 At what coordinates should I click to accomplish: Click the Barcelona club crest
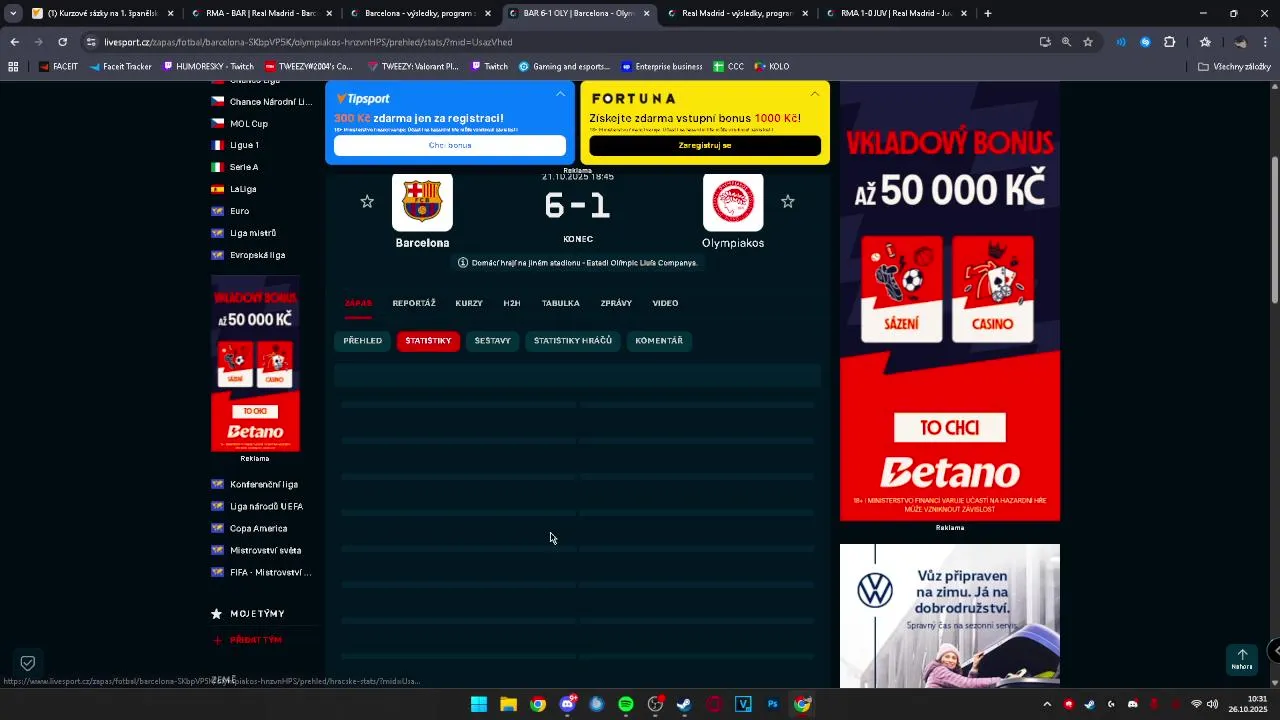pos(422,202)
